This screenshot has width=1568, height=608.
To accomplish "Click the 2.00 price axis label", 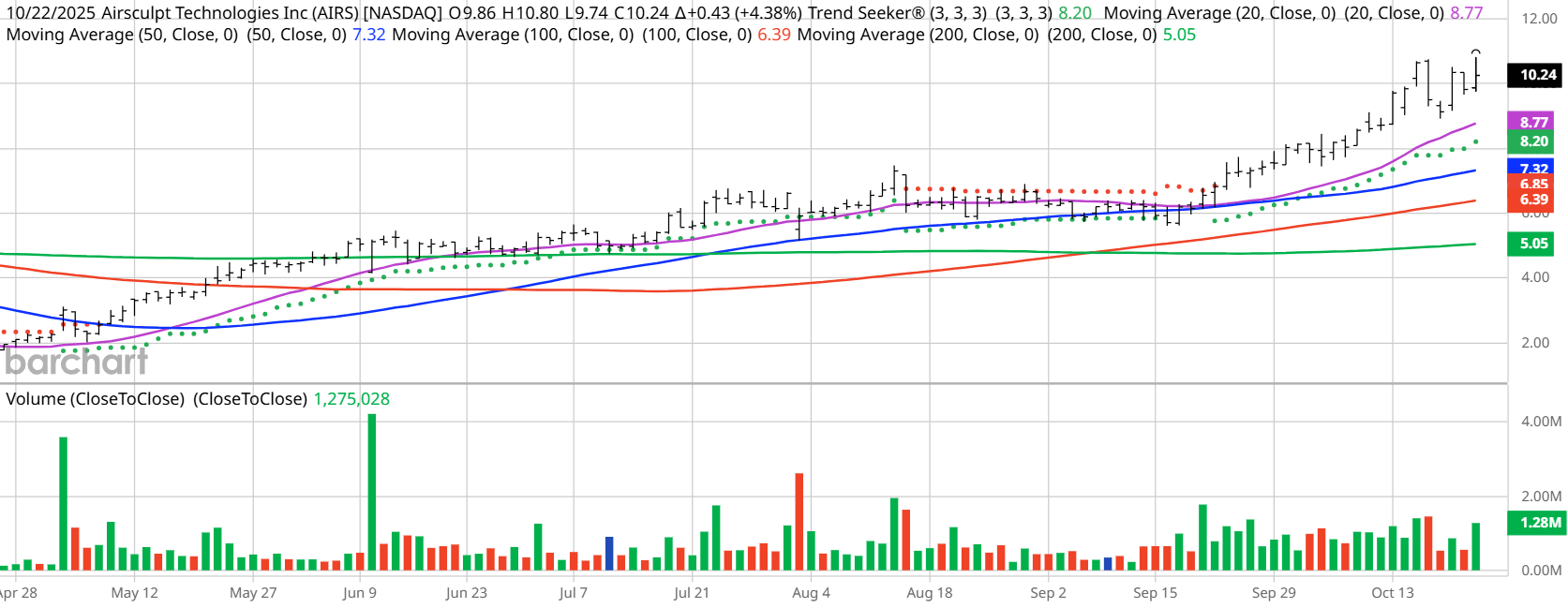I will [1535, 343].
